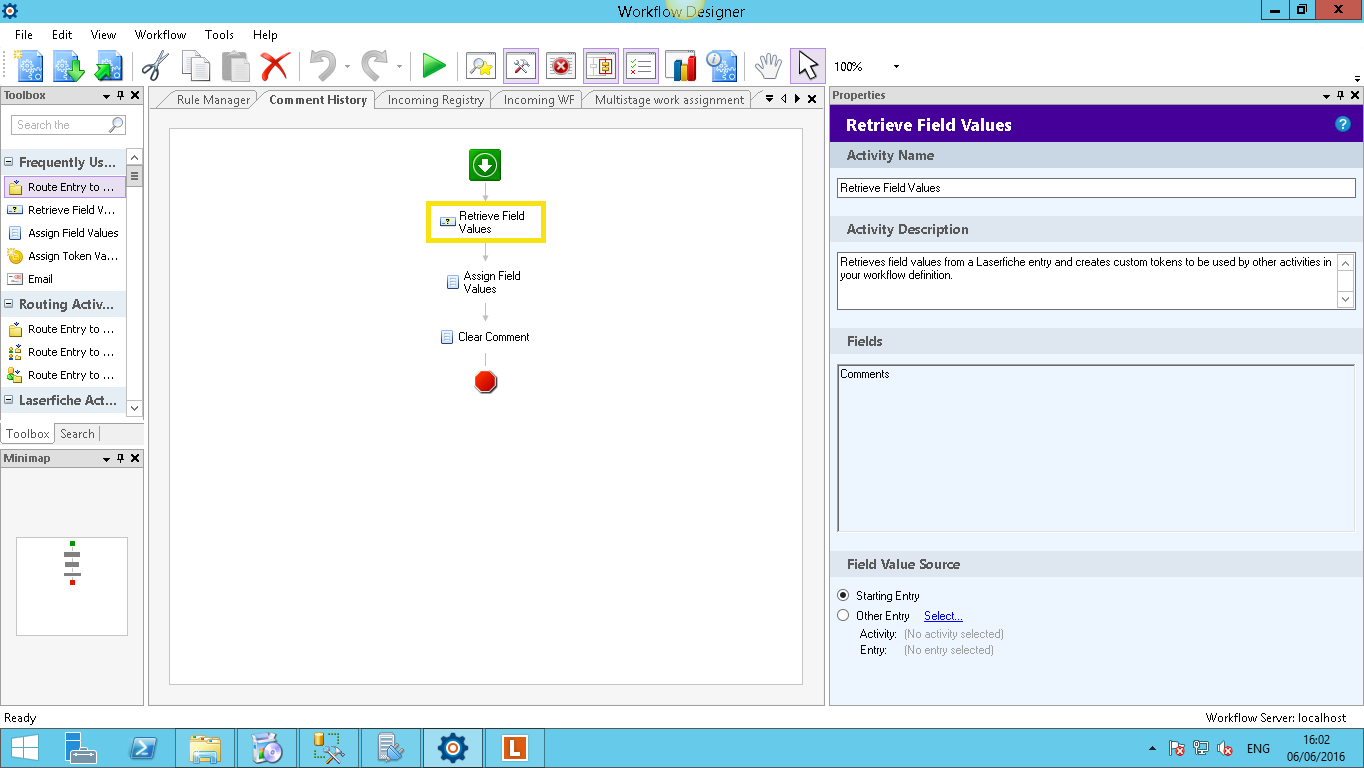Click the Cut scissors icon
The height and width of the screenshot is (768, 1364).
(155, 67)
